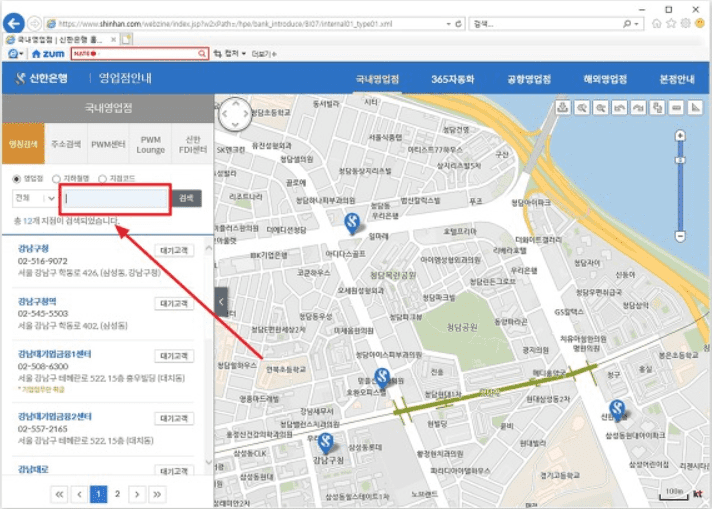Viewport: 712px width, 509px height.
Task: Click the map save/download tool icon
Action: pyautogui.click(x=563, y=108)
